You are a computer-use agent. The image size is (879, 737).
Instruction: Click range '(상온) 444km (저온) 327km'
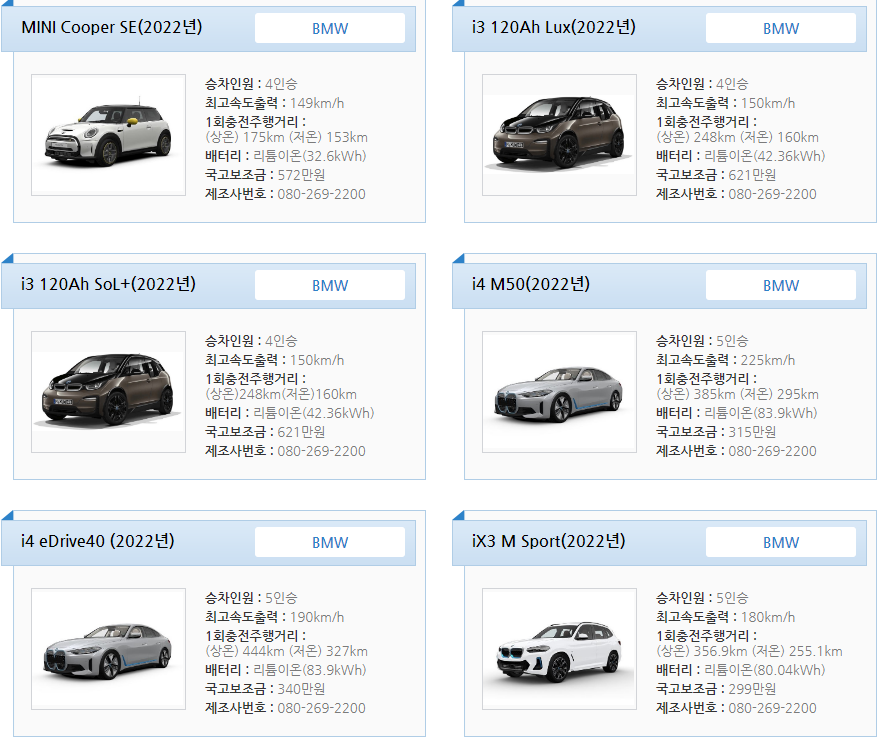286,651
